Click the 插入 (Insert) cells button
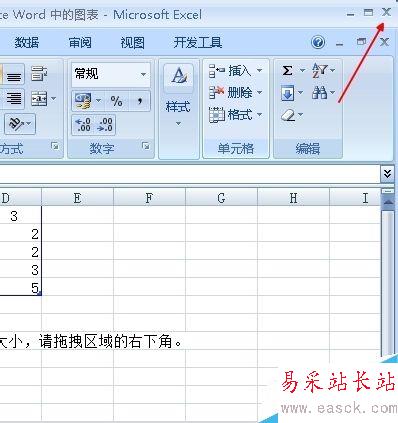This screenshot has width=398, height=423. (x=230, y=71)
